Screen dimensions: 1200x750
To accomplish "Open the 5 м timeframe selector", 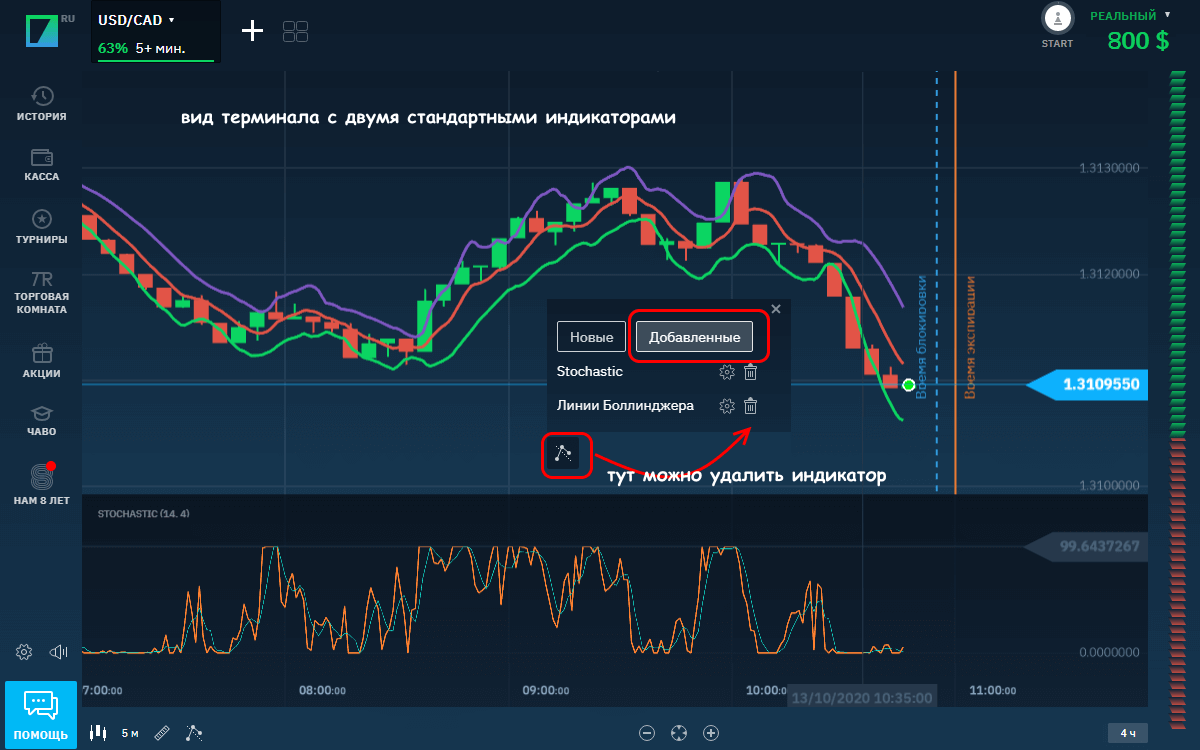I will (x=130, y=733).
